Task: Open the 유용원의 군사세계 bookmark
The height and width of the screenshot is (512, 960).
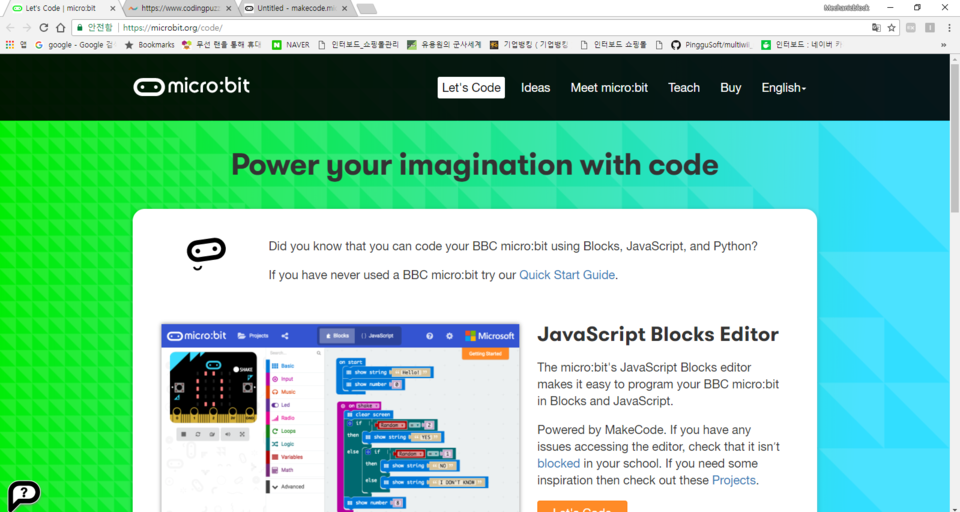Action: coord(444,45)
